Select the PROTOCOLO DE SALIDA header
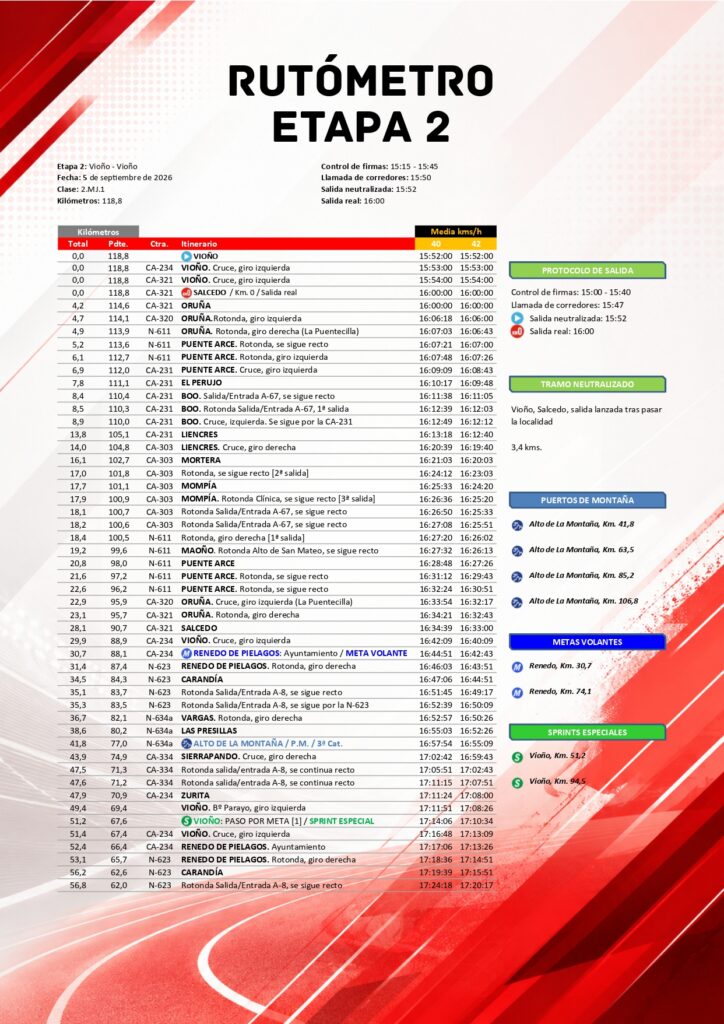 [588, 270]
